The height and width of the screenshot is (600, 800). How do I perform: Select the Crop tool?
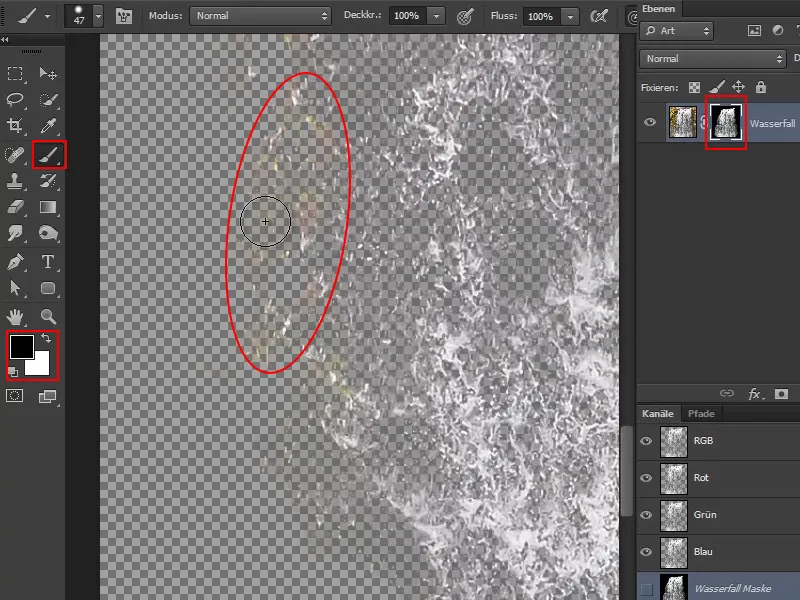click(15, 126)
